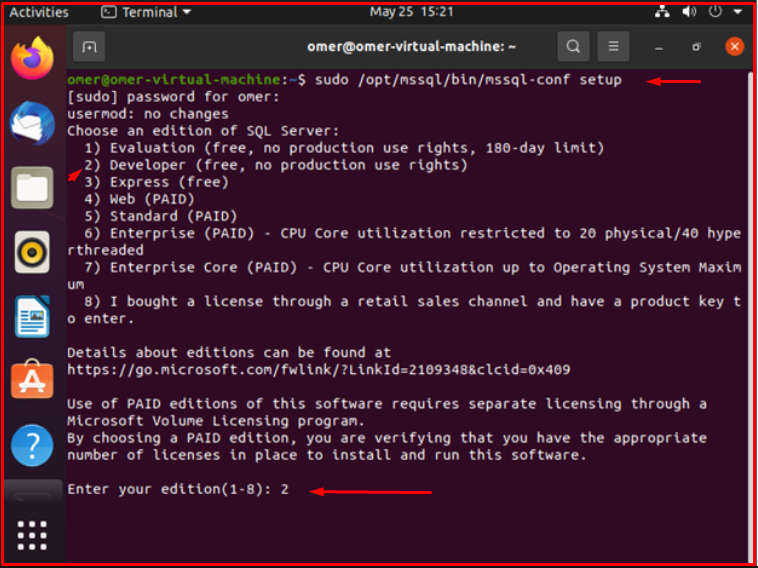
Task: Open the Terminal app menu dropdown
Action: coord(146,12)
